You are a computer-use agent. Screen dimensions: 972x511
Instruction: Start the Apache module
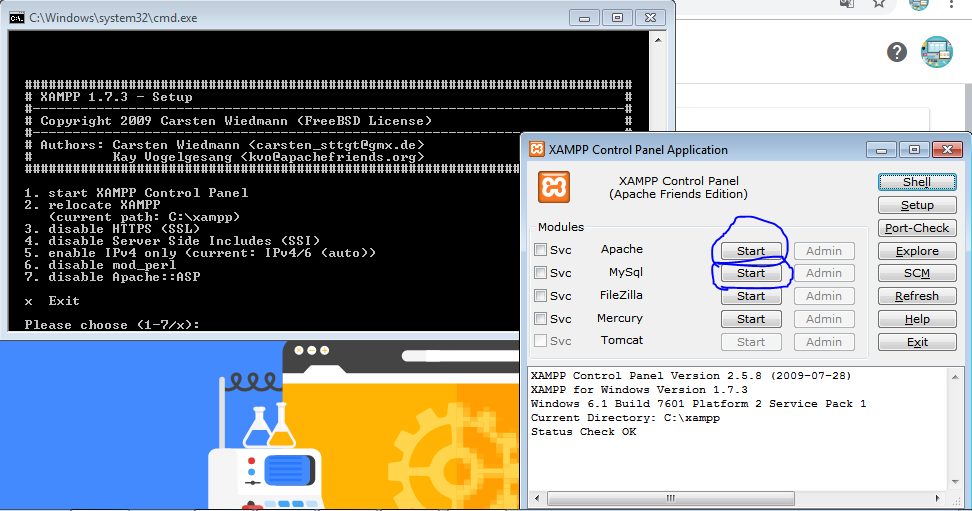[751, 251]
